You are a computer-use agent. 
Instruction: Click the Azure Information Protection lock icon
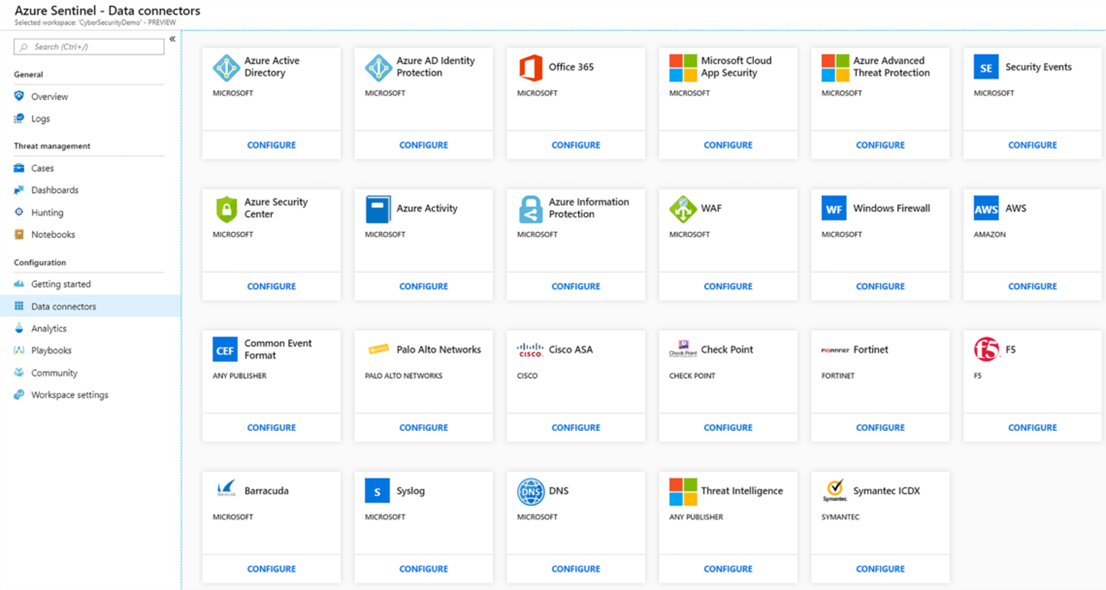pyautogui.click(x=531, y=209)
